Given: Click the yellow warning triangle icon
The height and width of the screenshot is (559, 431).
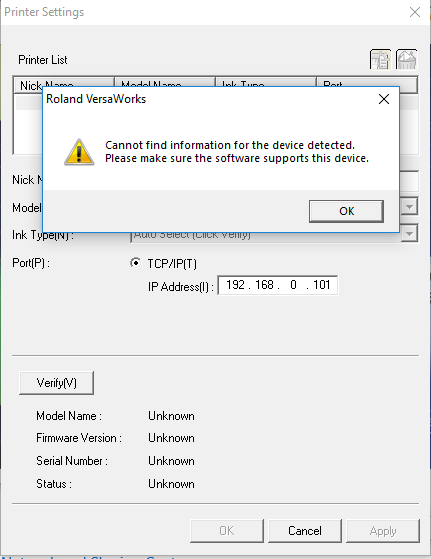Looking at the screenshot, I should (x=79, y=152).
